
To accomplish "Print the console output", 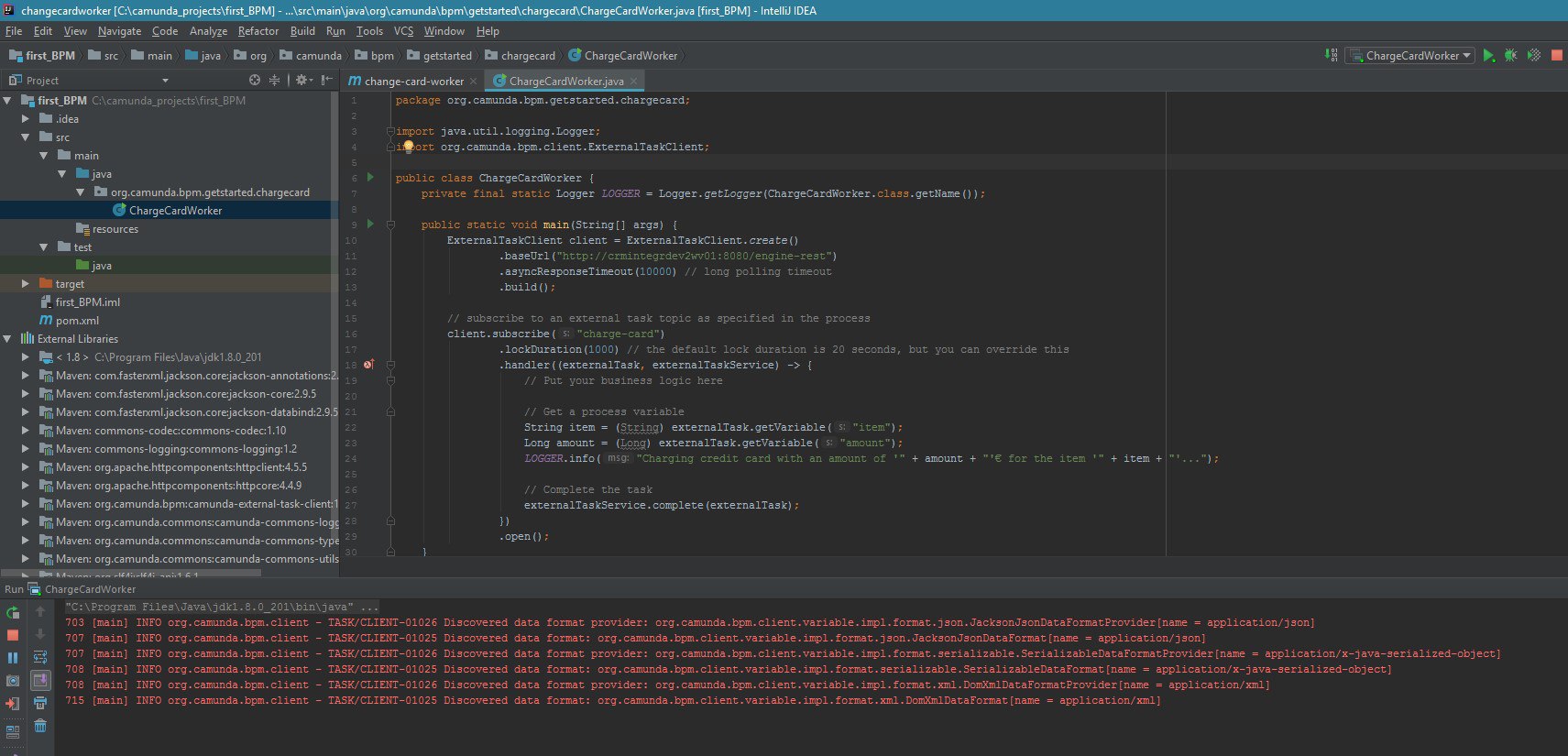I will 40,703.
